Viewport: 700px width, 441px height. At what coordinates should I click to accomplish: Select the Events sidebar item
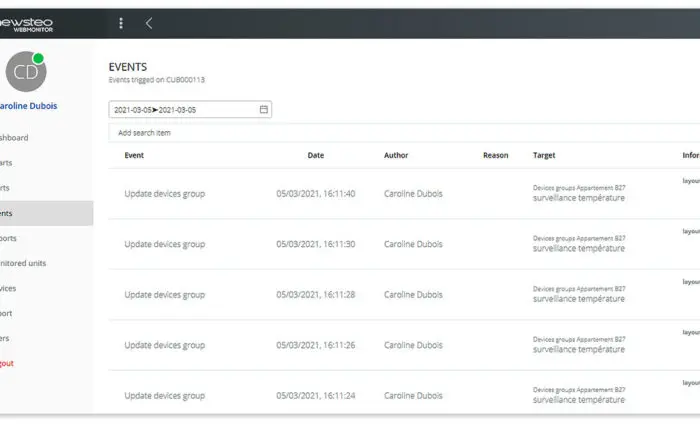(x=46, y=213)
